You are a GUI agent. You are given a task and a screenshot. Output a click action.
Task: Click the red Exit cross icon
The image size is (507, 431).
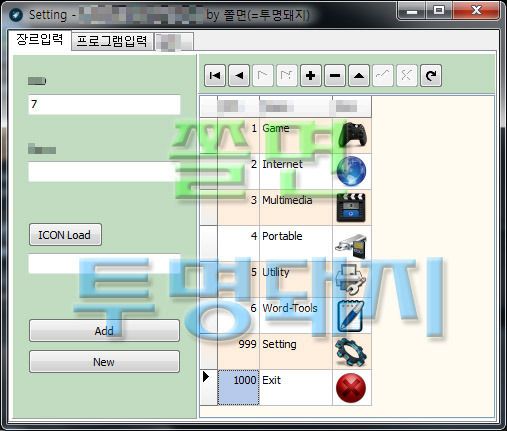351,388
